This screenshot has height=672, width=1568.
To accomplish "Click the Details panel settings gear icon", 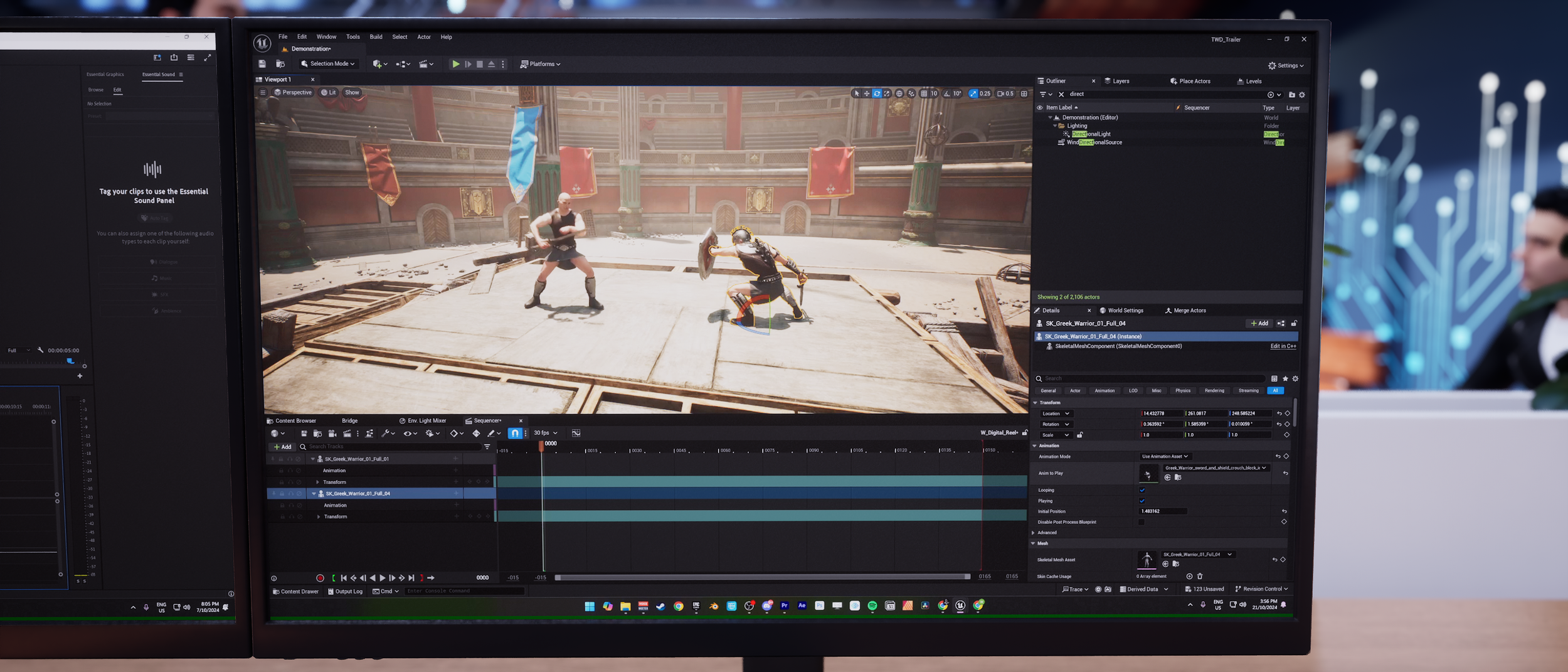I will click(1295, 378).
